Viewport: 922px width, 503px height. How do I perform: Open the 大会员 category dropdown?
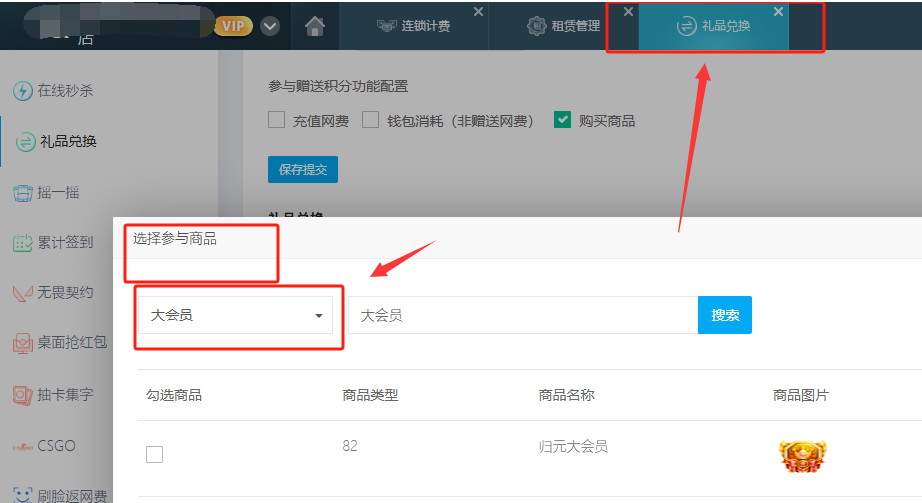[x=235, y=315]
